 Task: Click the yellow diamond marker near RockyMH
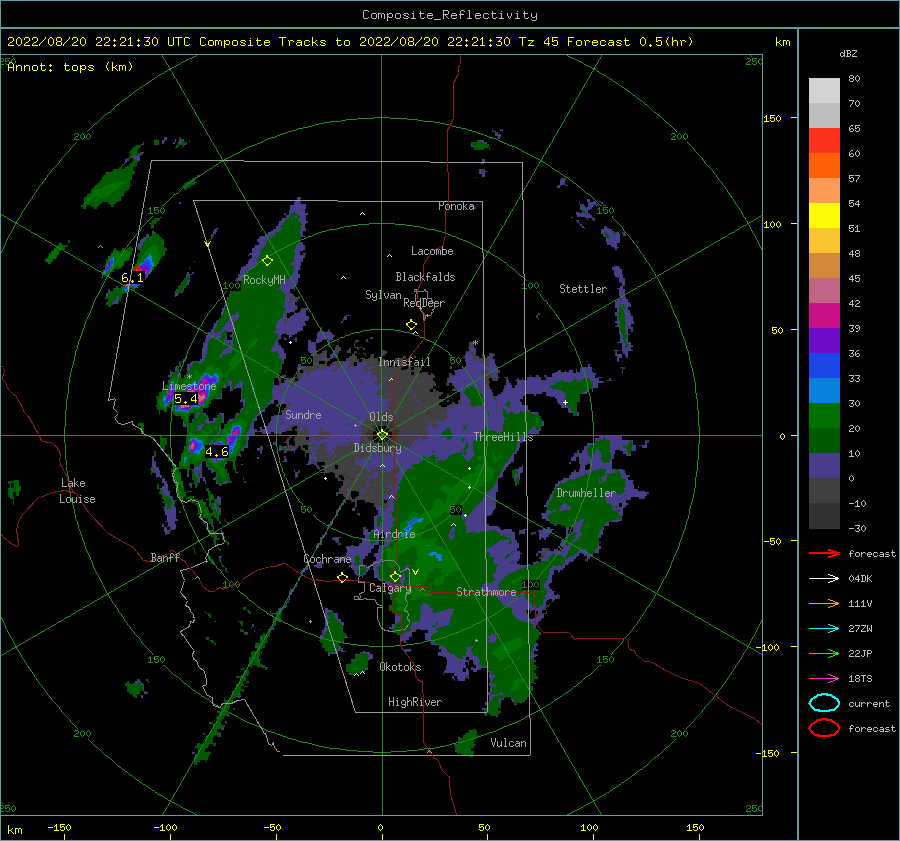(267, 261)
